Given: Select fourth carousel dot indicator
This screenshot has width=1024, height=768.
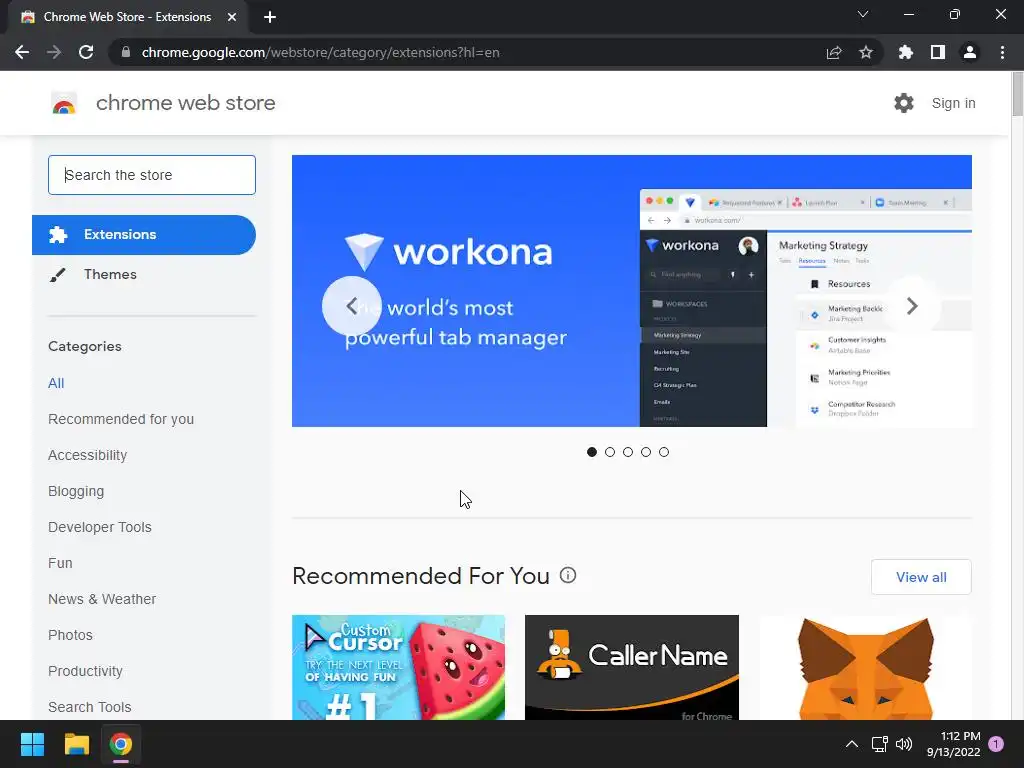Looking at the screenshot, I should pyautogui.click(x=646, y=452).
